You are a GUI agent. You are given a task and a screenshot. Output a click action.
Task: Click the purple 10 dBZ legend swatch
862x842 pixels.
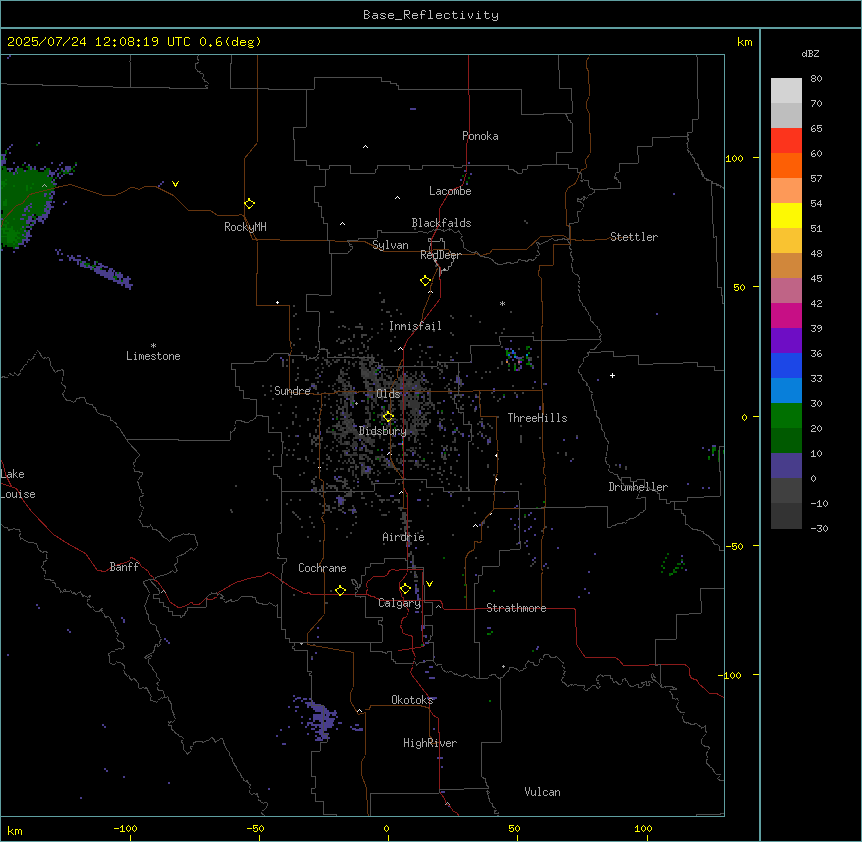[786, 466]
